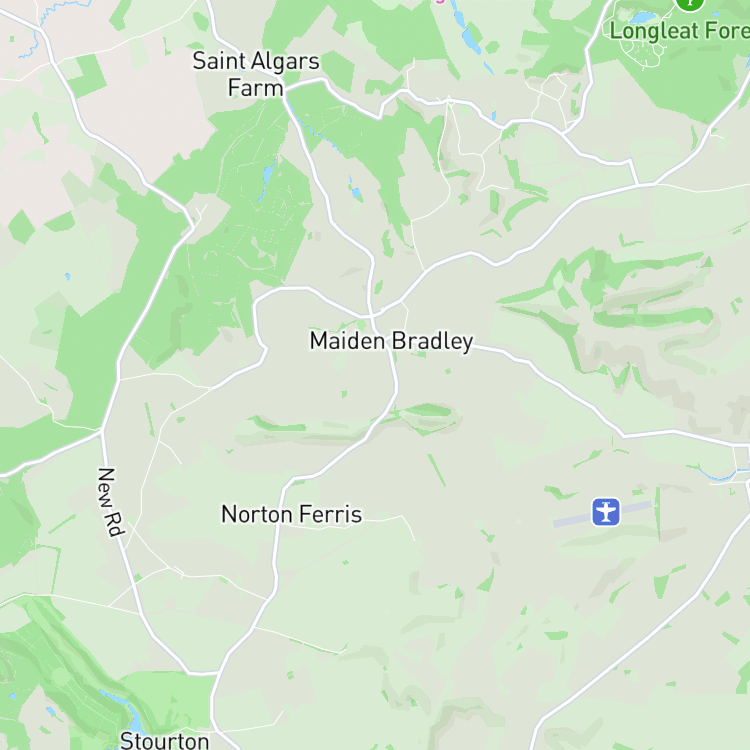Click the road junction just above Maiden Bradley label
Viewport: 750px width, 750px height.
(371, 316)
